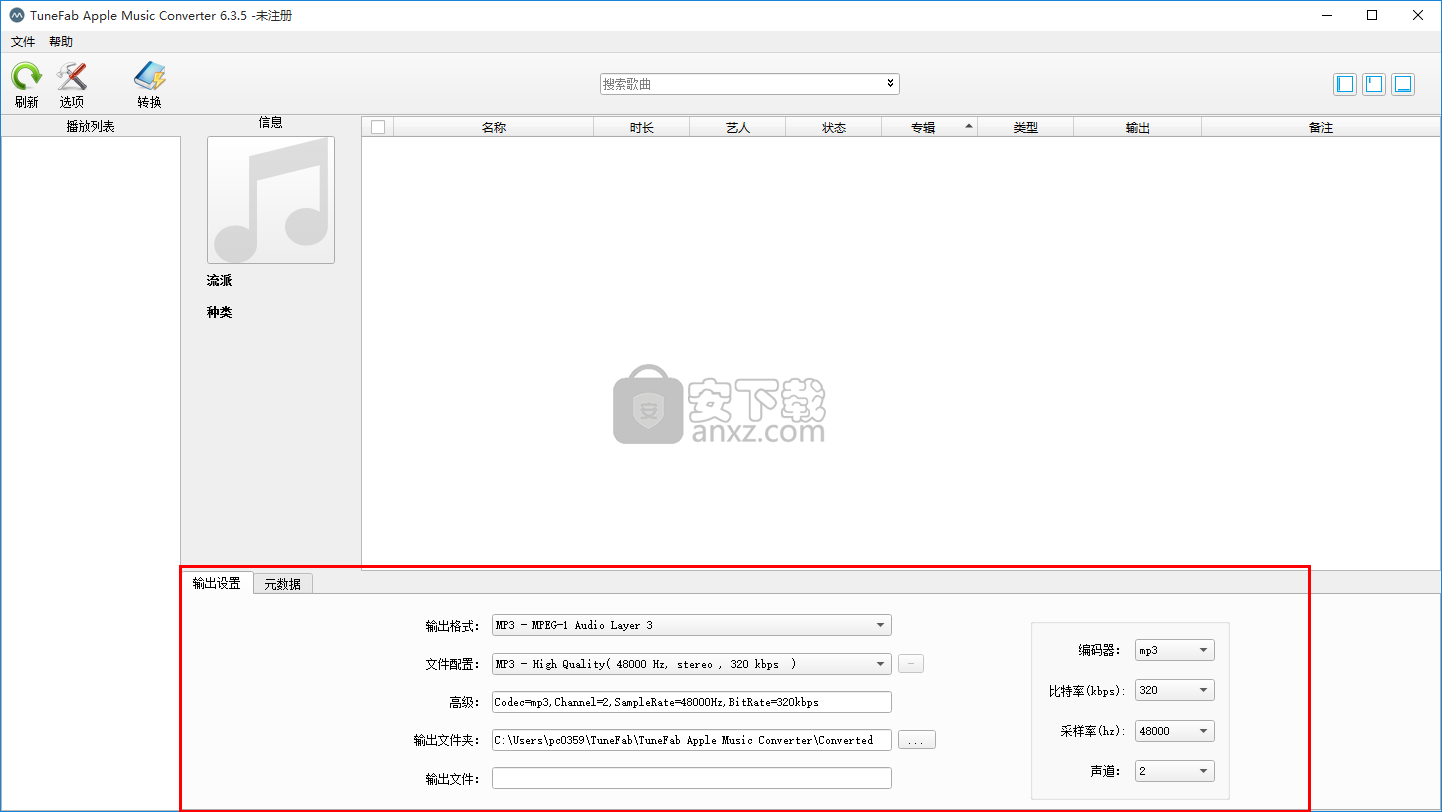The width and height of the screenshot is (1442, 812).
Task: Minimize the TuneFab window
Action: pos(1327,15)
